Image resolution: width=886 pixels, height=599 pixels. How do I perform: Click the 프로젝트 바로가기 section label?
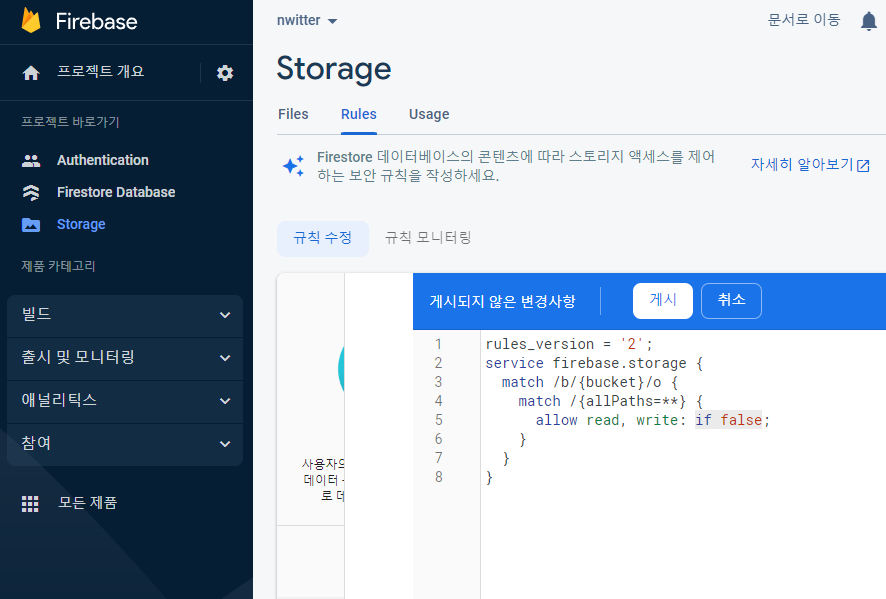pos(70,122)
